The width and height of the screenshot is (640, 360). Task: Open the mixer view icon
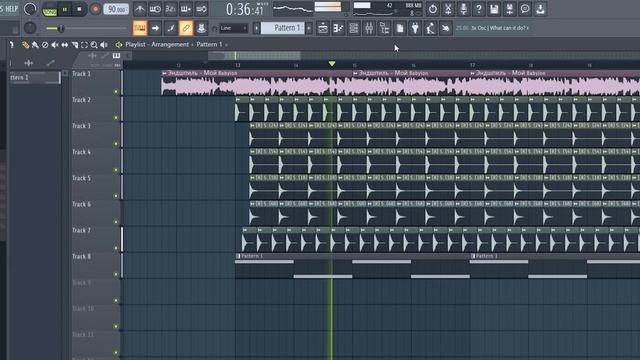point(369,28)
